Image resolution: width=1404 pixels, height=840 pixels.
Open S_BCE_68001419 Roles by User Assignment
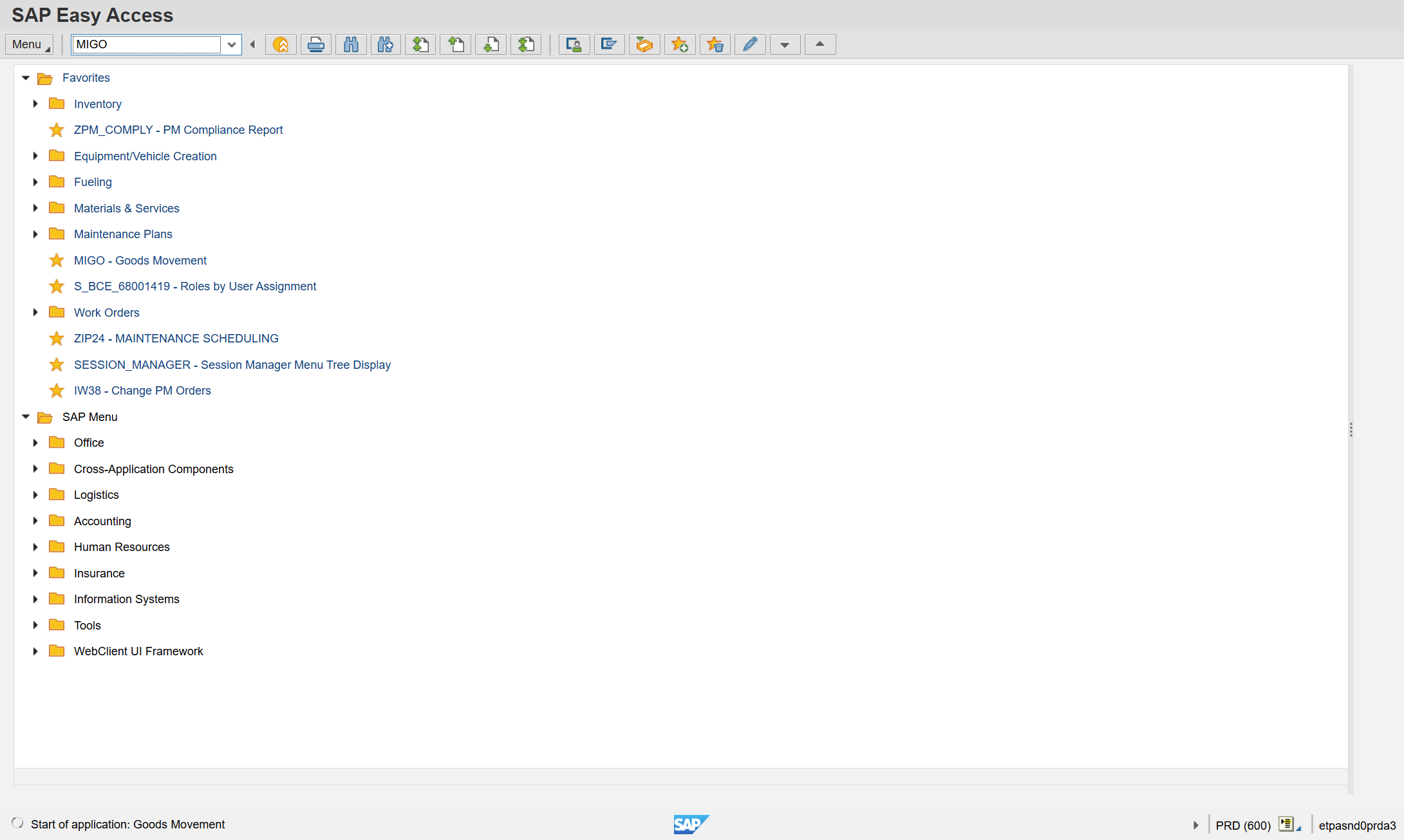click(195, 286)
